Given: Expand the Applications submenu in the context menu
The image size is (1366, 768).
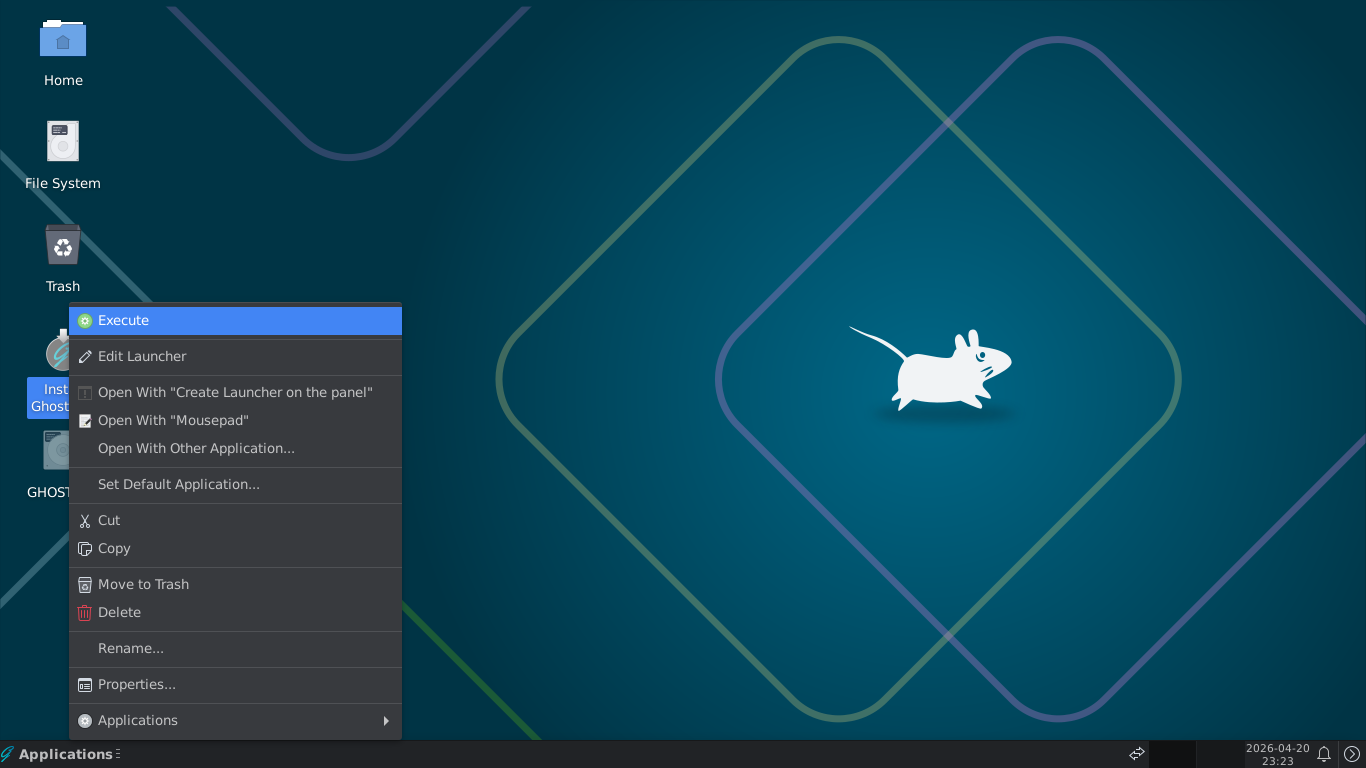Looking at the screenshot, I should (x=235, y=721).
